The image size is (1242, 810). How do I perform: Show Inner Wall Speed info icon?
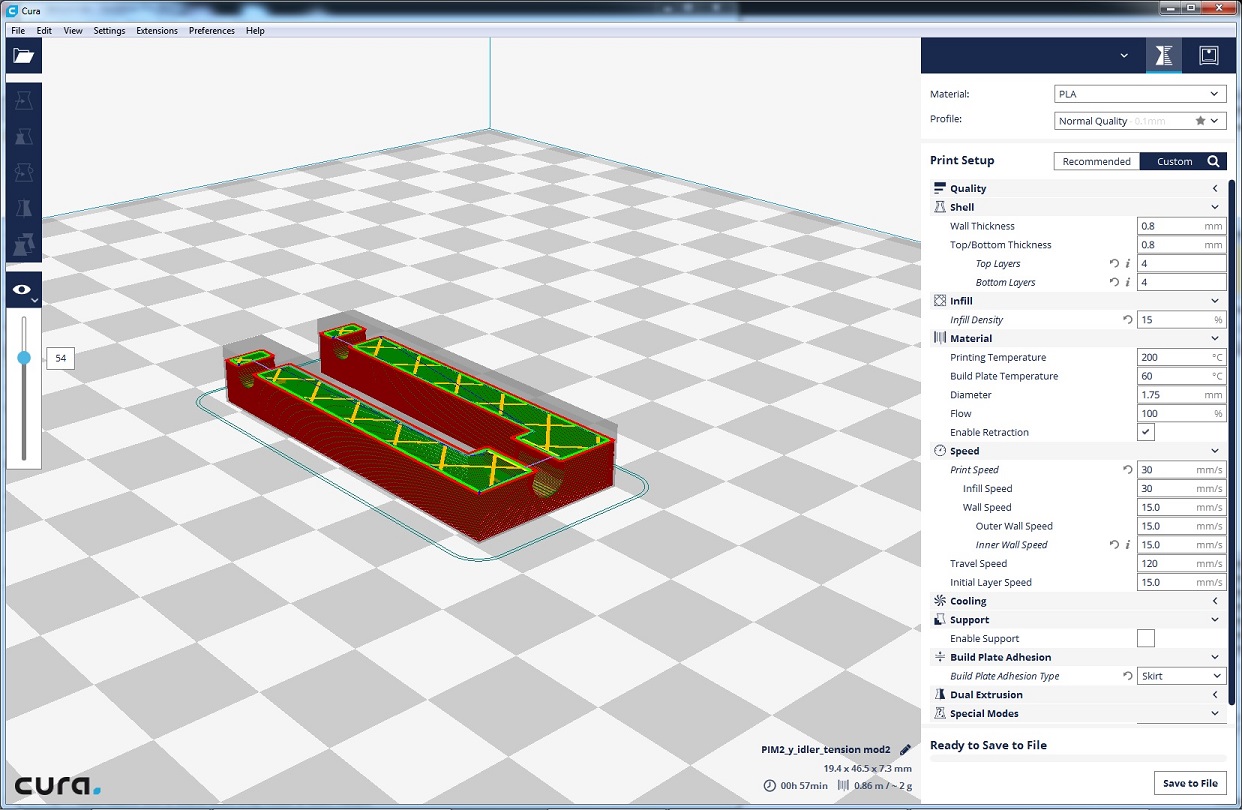1128,545
